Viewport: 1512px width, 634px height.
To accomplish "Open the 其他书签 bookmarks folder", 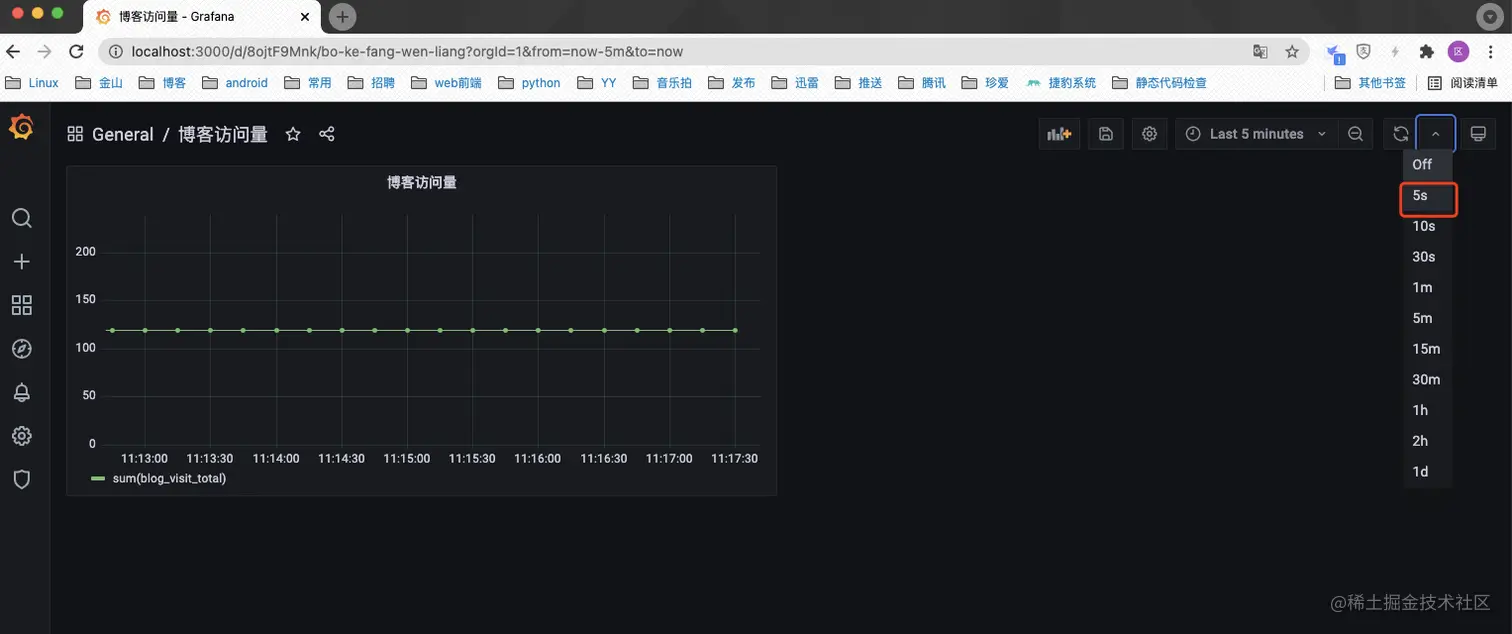I will [x=1371, y=83].
